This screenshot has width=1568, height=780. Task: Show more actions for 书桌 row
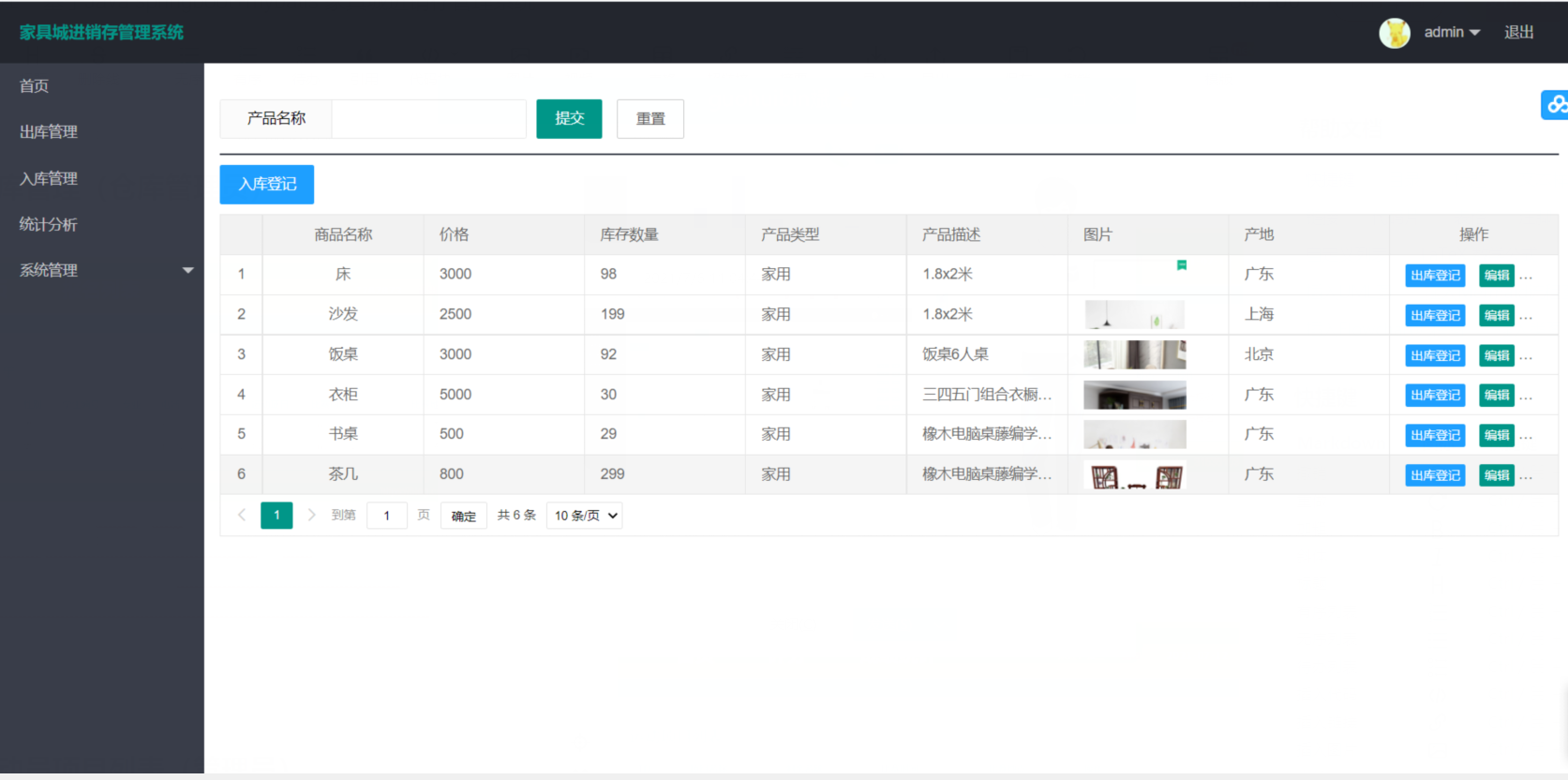tap(1527, 437)
